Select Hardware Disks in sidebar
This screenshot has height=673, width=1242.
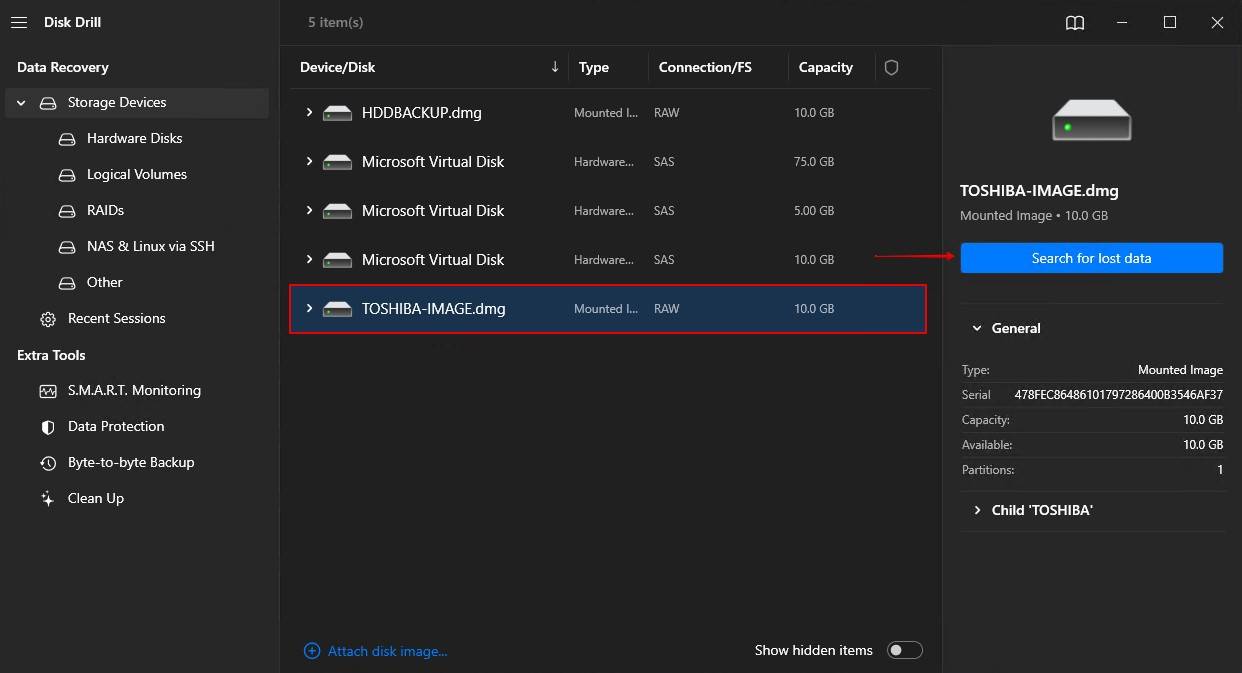click(135, 138)
